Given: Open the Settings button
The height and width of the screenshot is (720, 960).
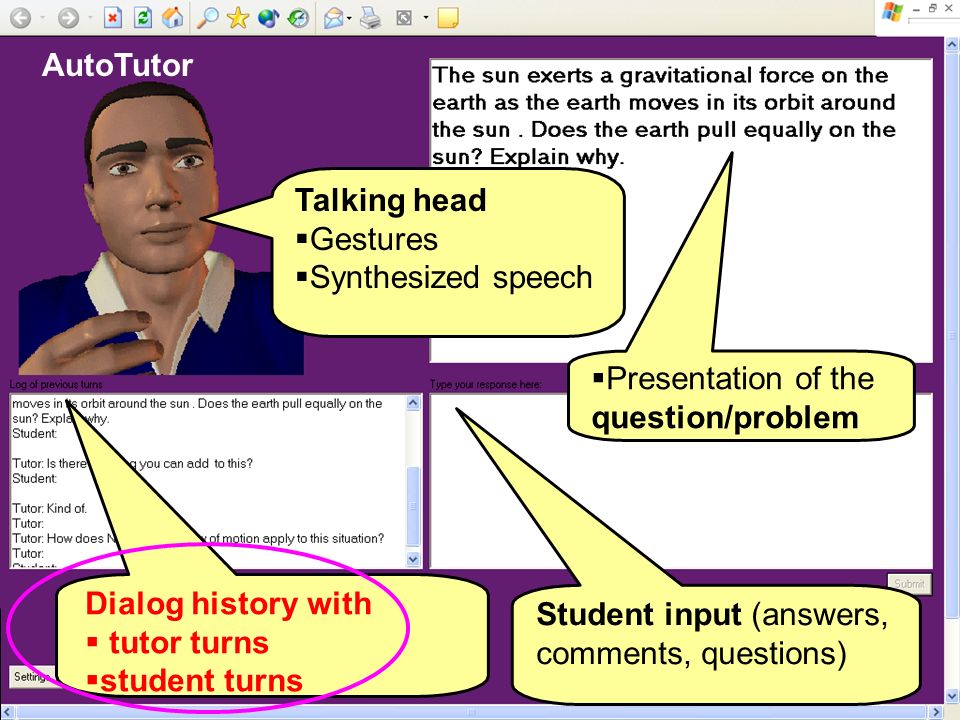Looking at the screenshot, I should 33,677.
